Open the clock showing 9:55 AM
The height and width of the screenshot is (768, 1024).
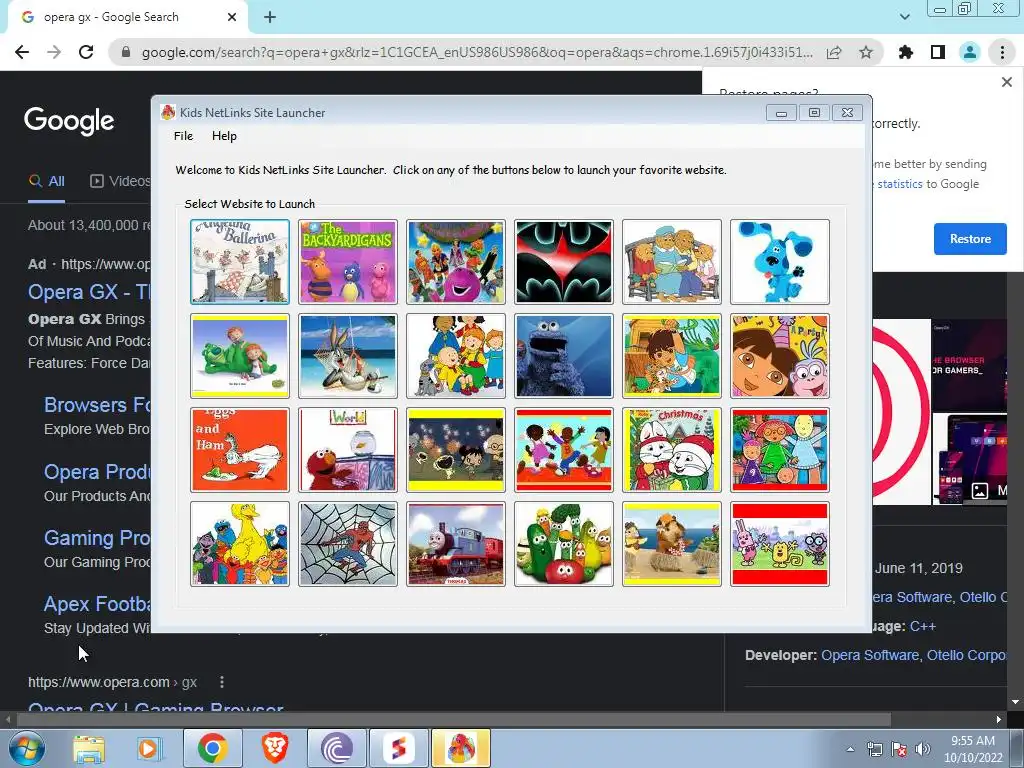pos(973,749)
